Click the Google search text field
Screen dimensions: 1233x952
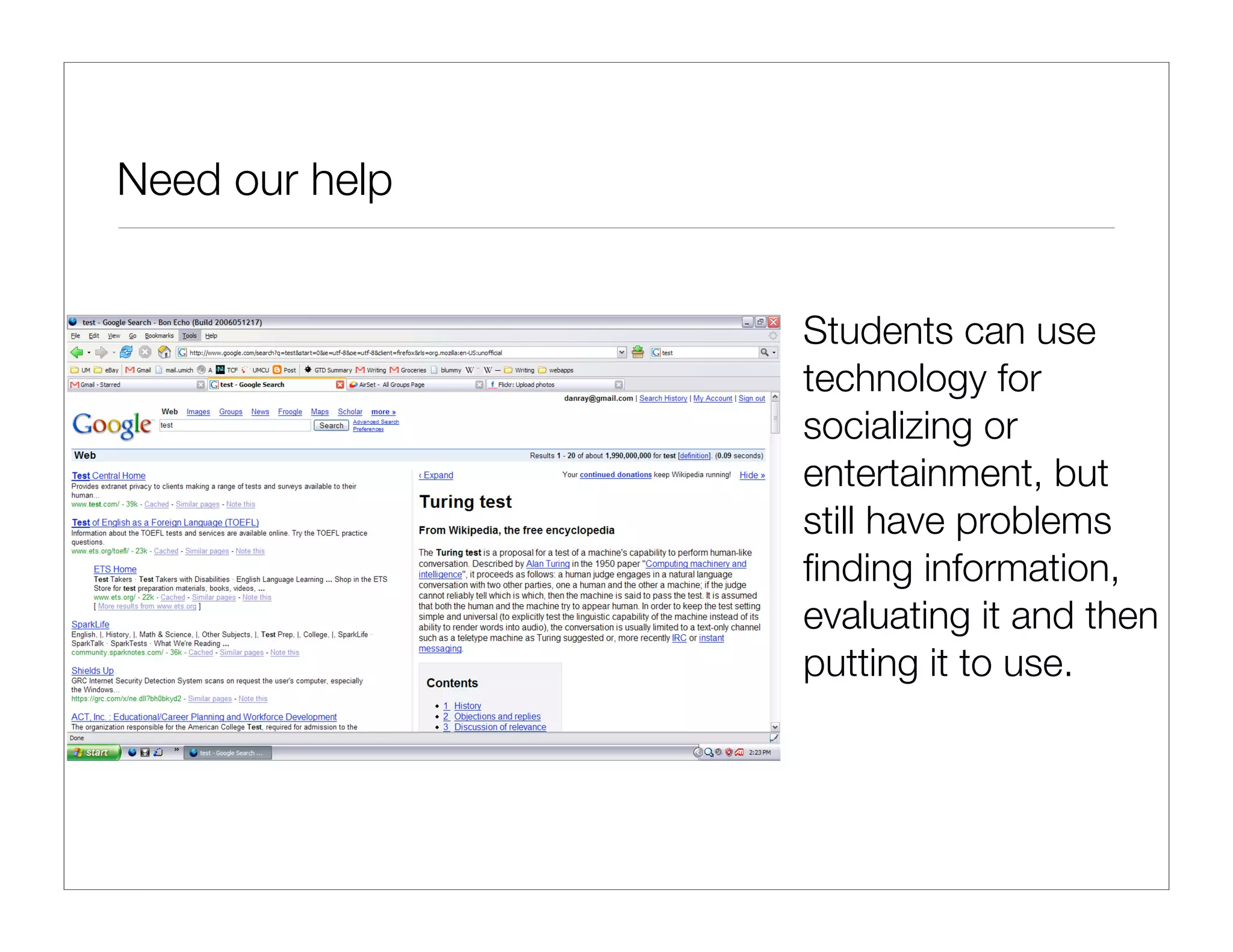pos(235,425)
